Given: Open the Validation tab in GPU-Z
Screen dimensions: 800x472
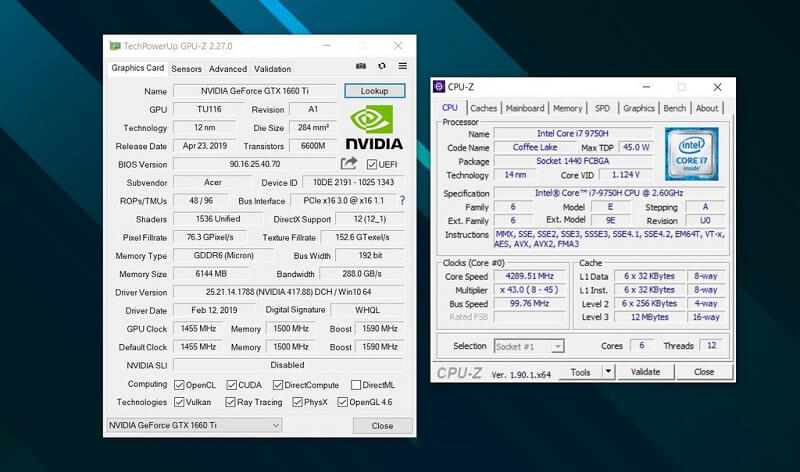Looking at the screenshot, I should [x=272, y=69].
